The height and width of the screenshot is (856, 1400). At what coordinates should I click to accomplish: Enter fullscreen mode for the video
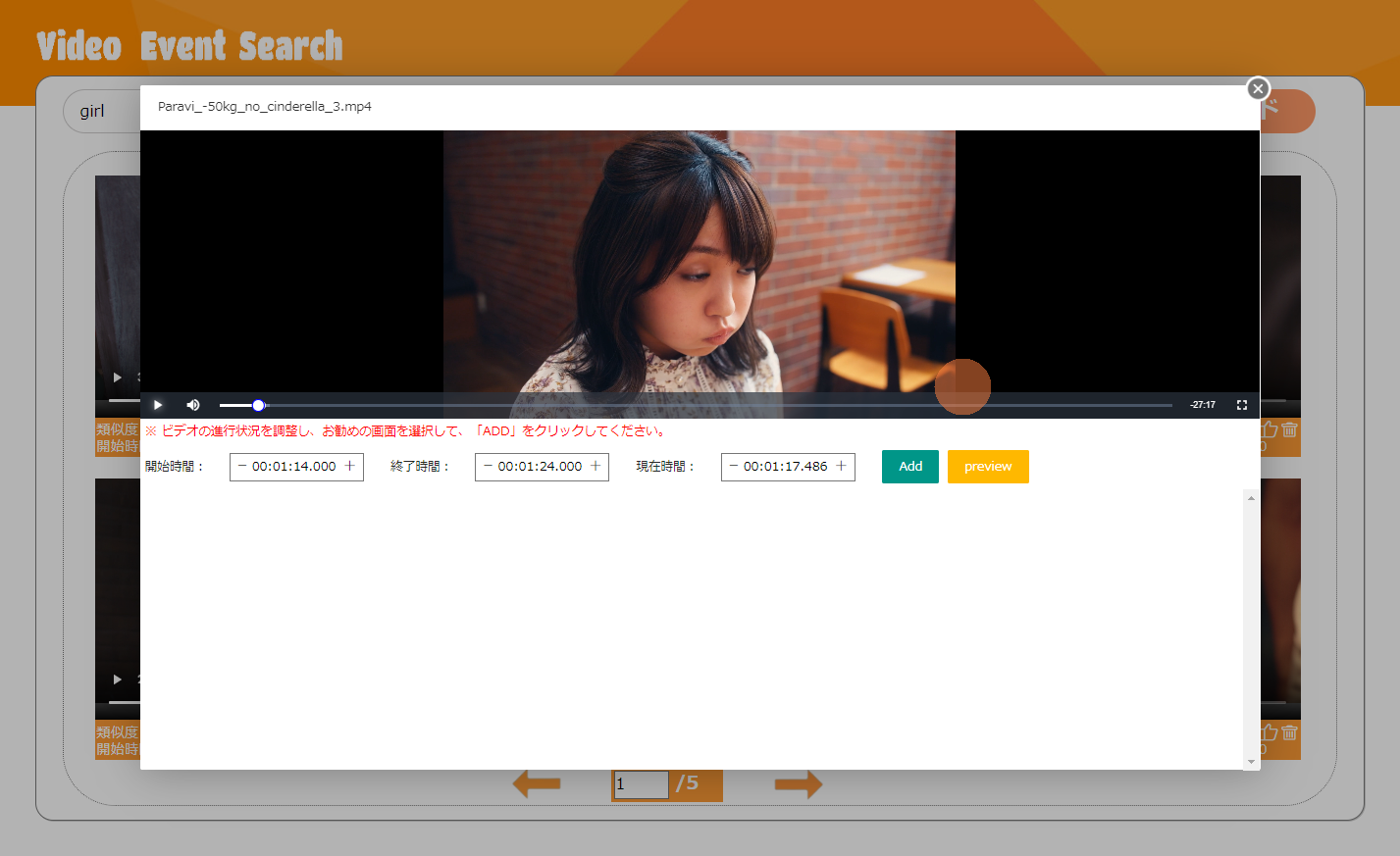tap(1241, 405)
